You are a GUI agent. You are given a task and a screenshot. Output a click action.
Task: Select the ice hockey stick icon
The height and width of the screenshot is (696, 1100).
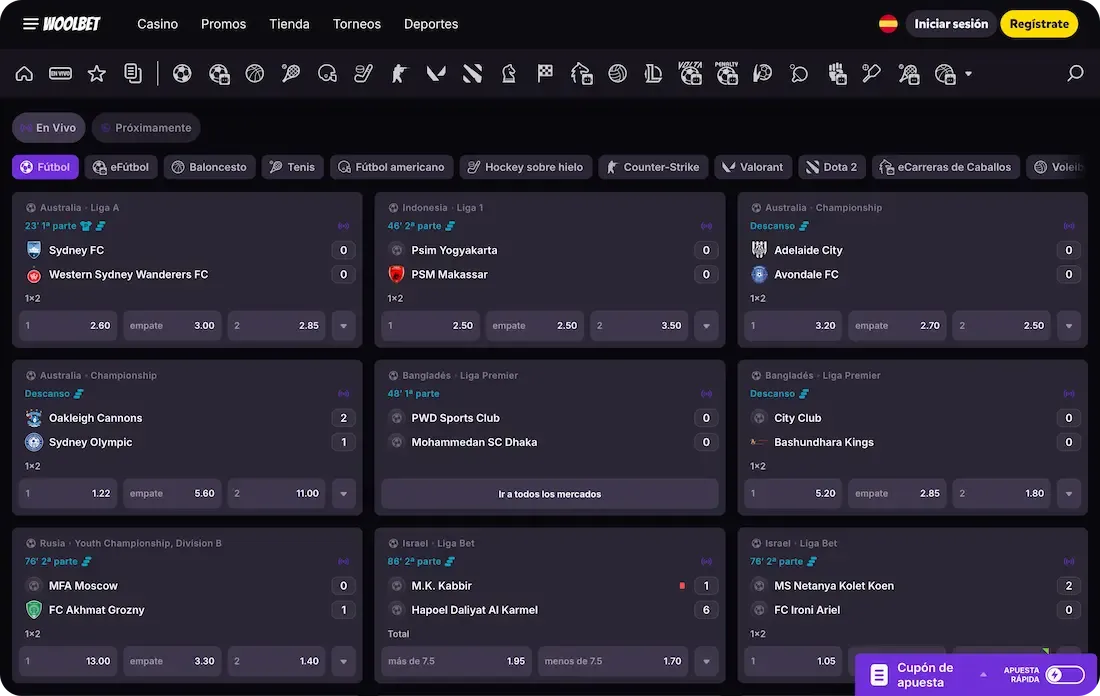pos(363,73)
